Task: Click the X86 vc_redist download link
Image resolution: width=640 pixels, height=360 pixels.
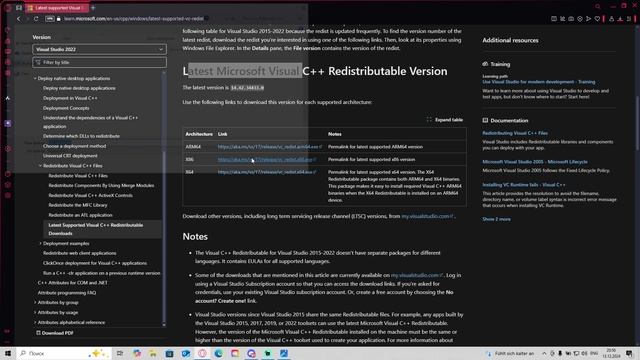Action: pos(267,160)
